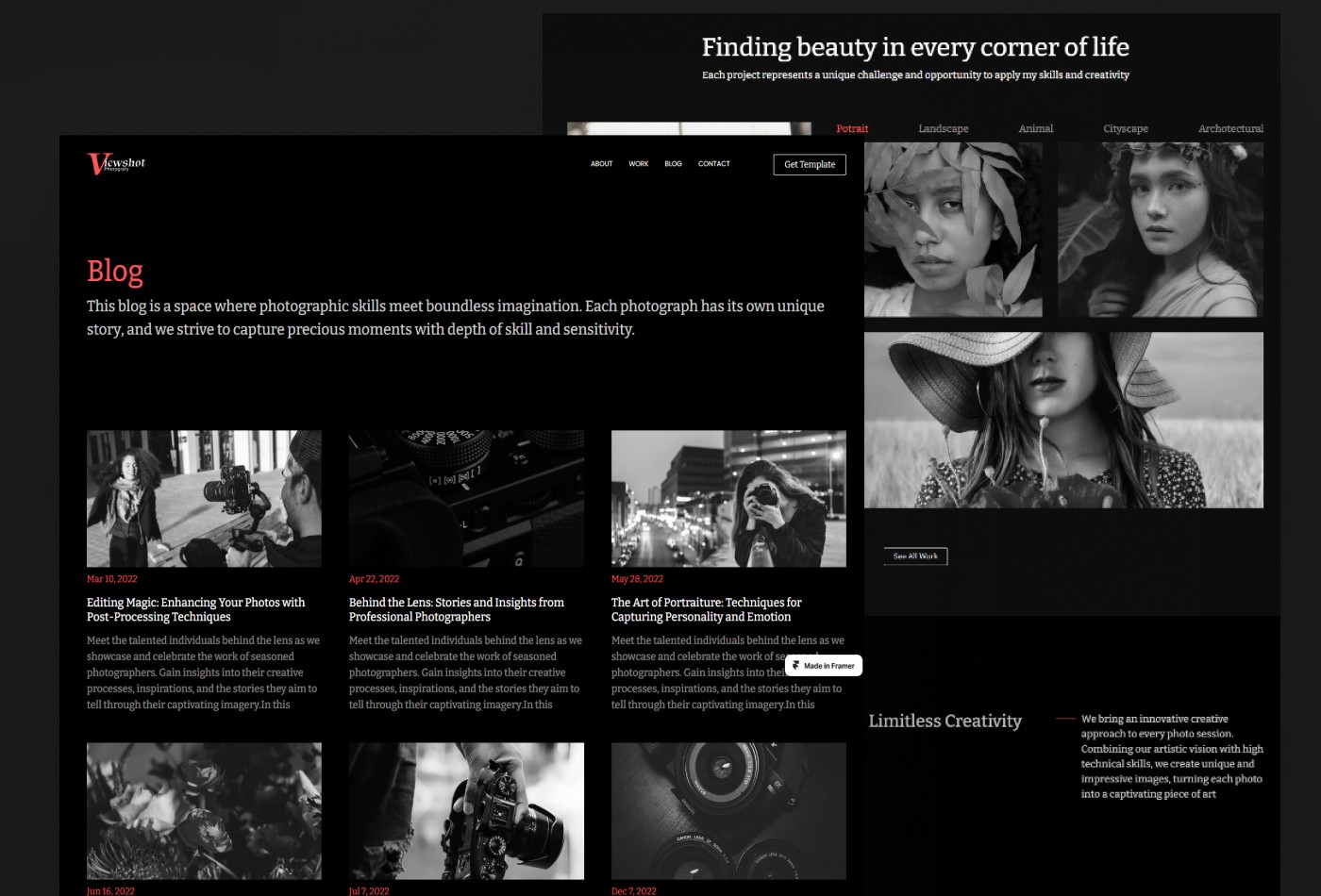Open The Art of Portraiture post
Viewport: 1321px width, 896px height.
pyautogui.click(x=707, y=609)
